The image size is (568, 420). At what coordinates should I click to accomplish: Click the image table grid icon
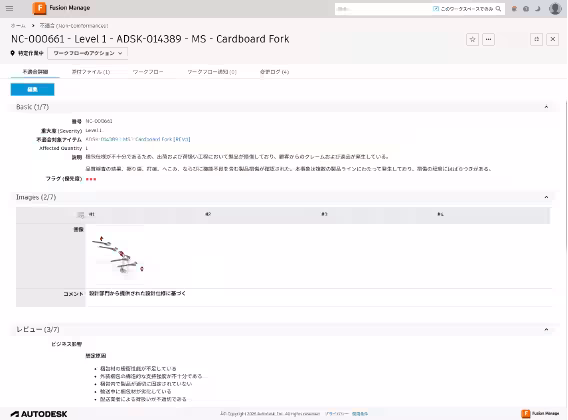click(x=81, y=215)
